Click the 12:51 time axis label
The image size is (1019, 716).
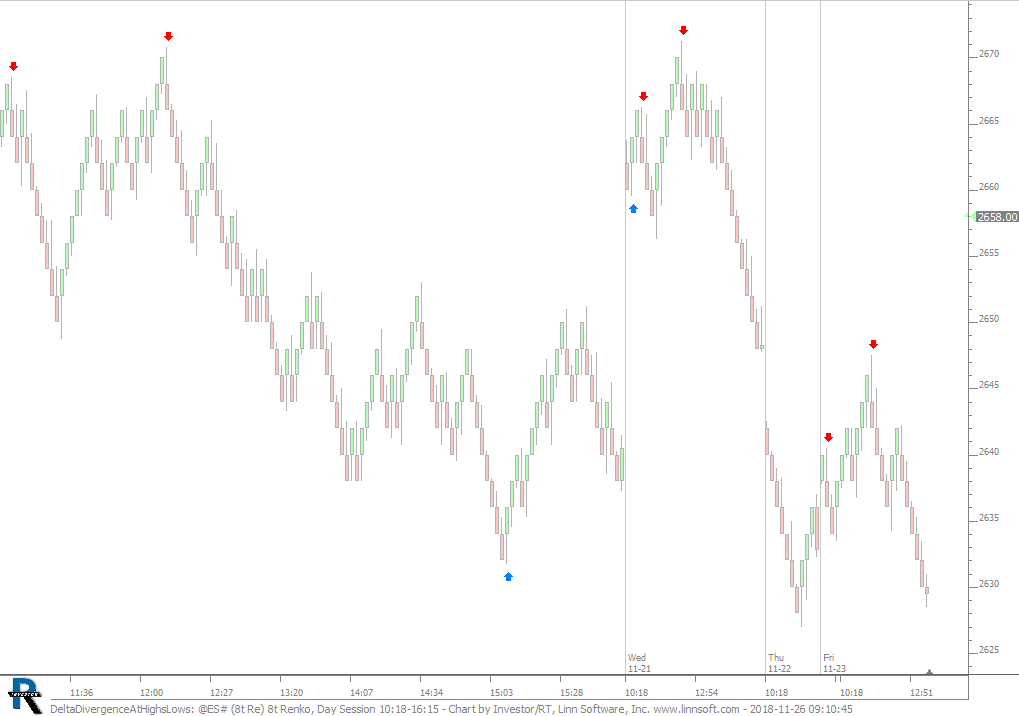coord(922,693)
